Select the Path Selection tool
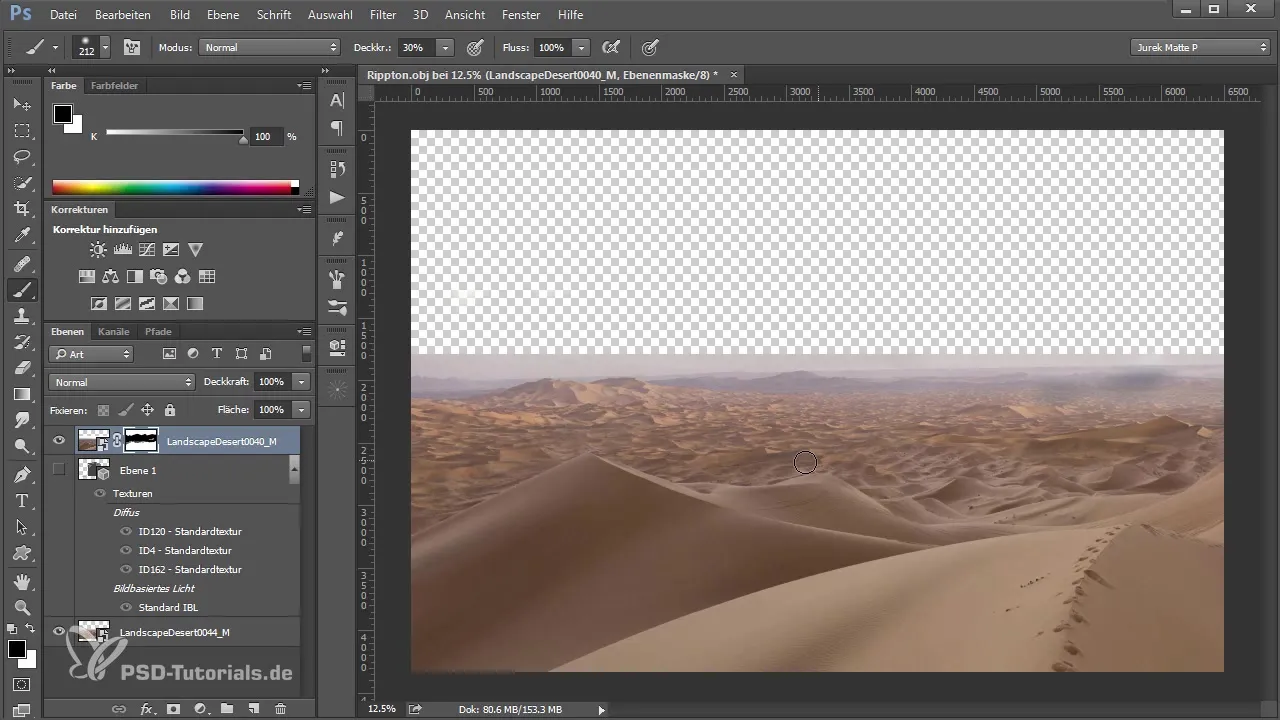The width and height of the screenshot is (1280, 720). coord(22,526)
